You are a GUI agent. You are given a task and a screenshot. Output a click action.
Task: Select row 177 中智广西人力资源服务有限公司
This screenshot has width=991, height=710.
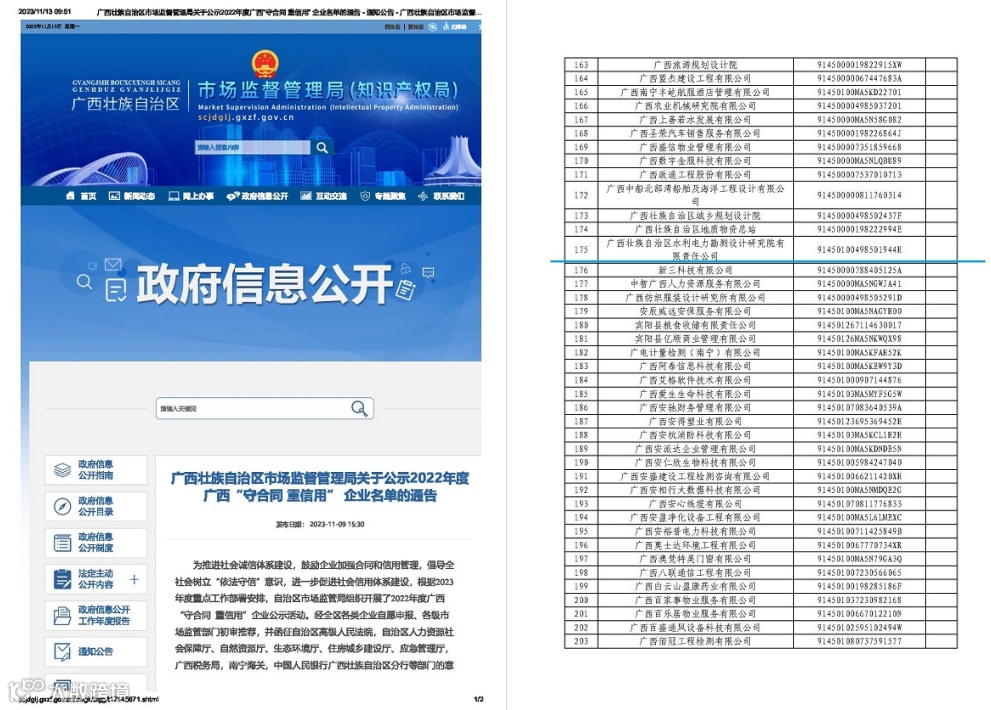(760, 284)
